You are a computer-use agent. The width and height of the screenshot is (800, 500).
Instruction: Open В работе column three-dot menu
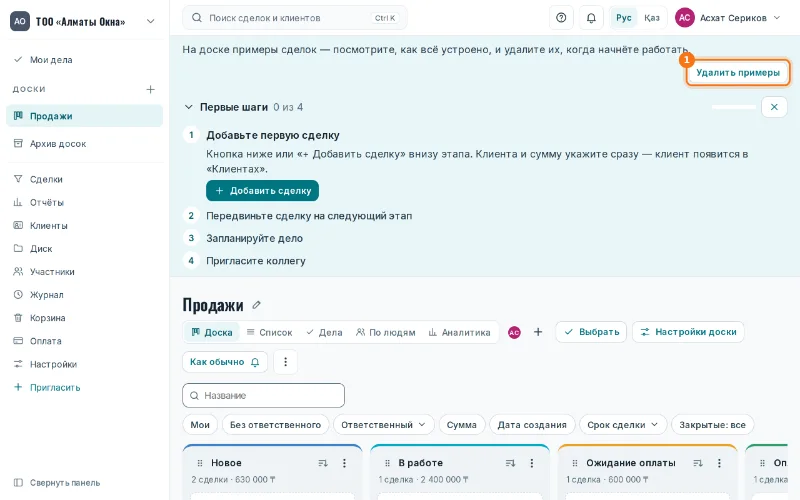tap(532, 463)
